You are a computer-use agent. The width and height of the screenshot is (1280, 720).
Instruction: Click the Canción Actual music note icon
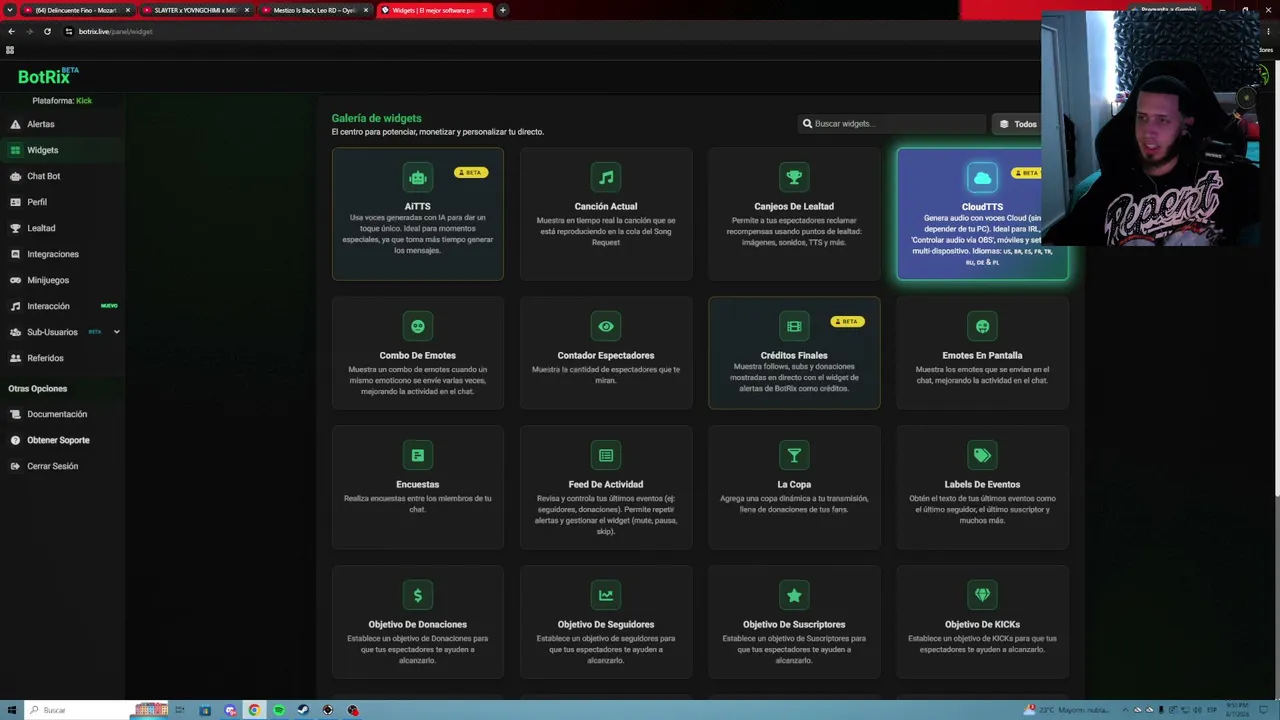coord(606,177)
